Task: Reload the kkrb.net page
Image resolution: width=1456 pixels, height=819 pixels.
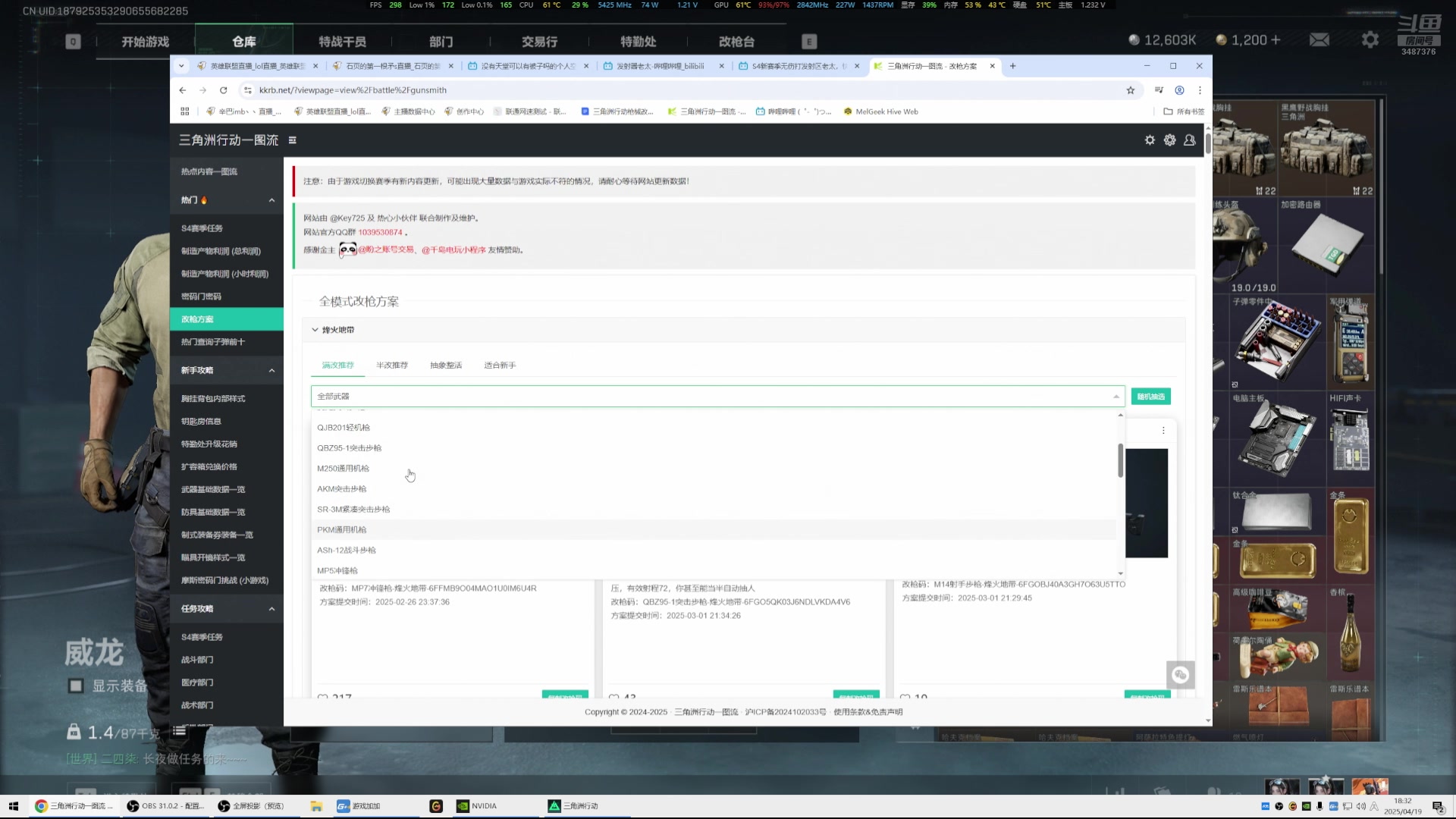Action: pyautogui.click(x=223, y=90)
